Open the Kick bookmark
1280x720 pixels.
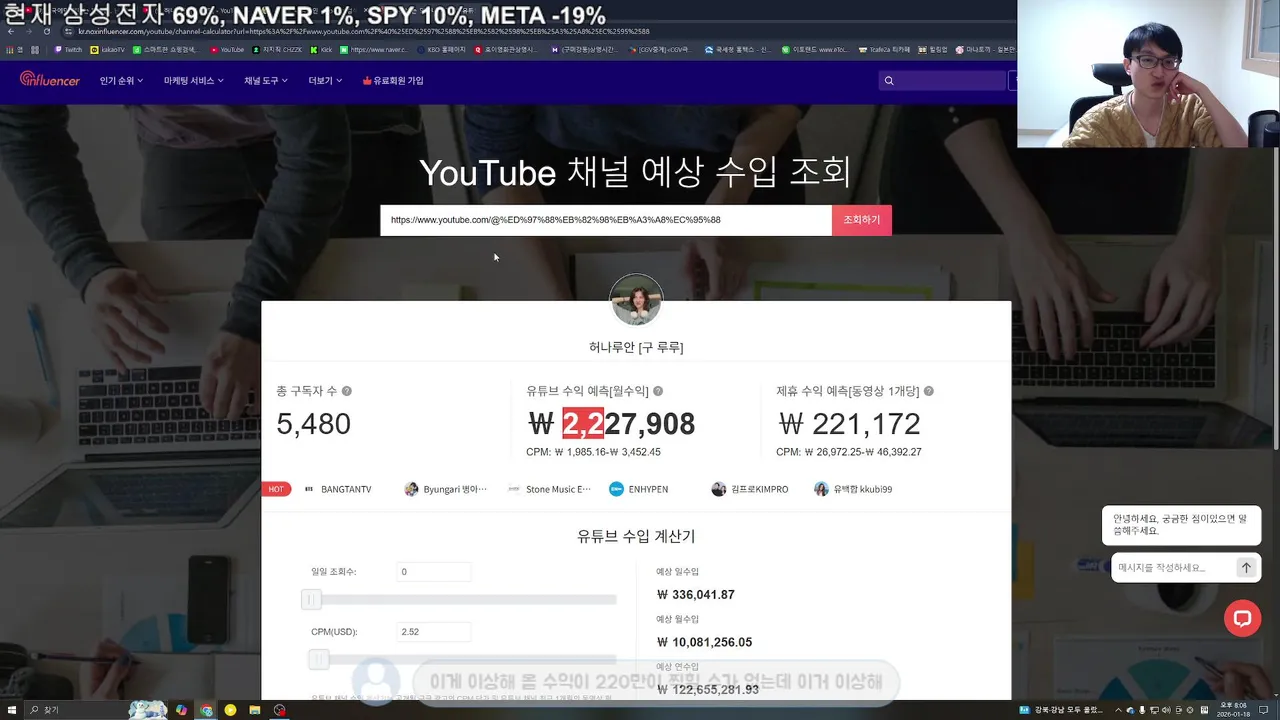tap(321, 49)
